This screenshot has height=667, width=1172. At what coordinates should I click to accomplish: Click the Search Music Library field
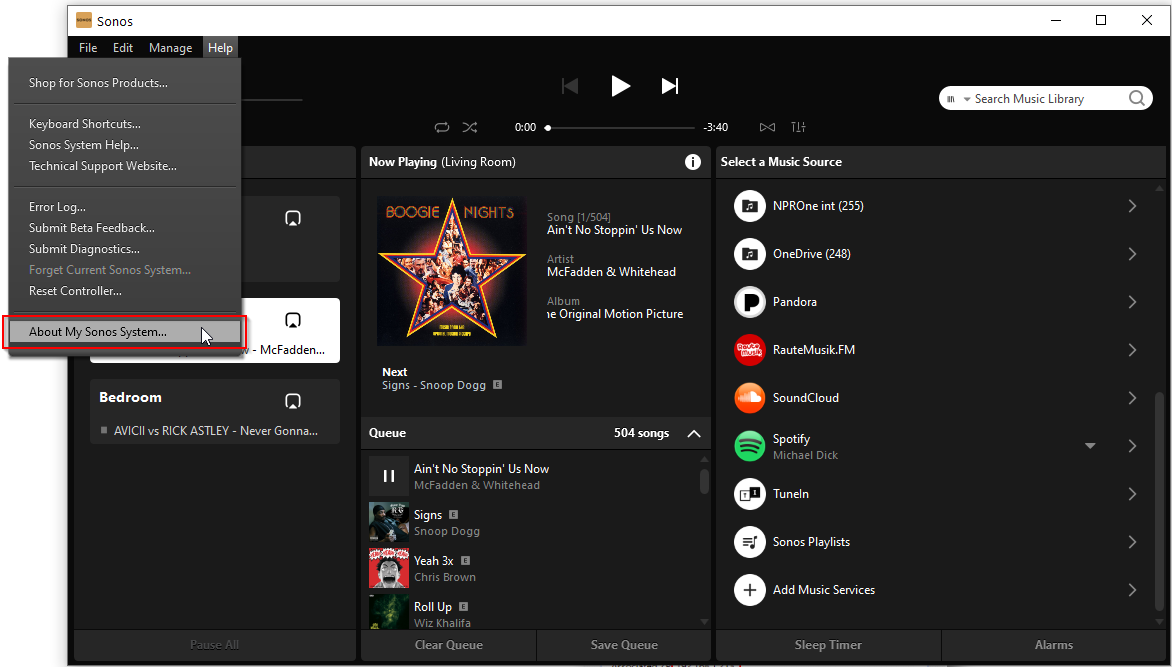click(1045, 99)
